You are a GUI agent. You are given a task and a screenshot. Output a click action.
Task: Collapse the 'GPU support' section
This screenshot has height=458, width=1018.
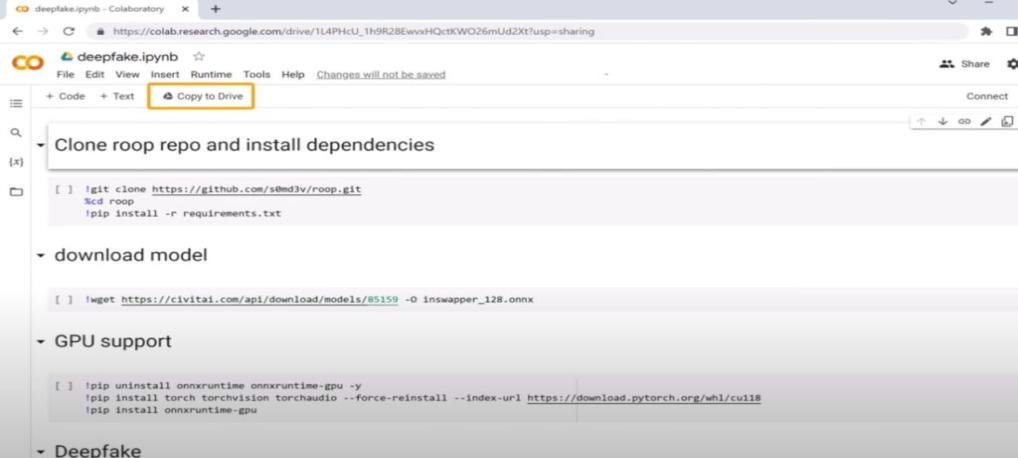(x=41, y=342)
